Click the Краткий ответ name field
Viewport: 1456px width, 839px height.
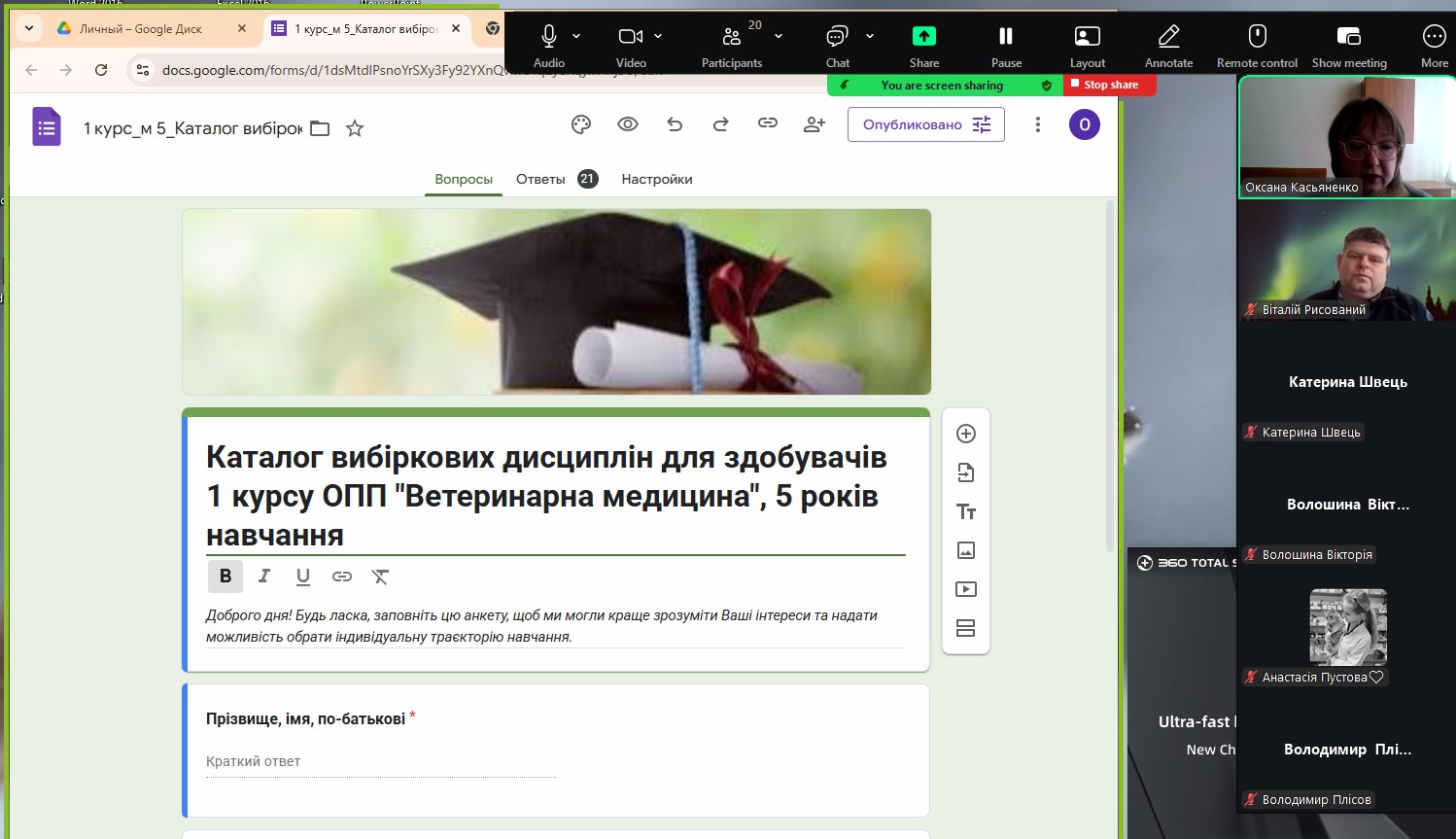tap(380, 761)
